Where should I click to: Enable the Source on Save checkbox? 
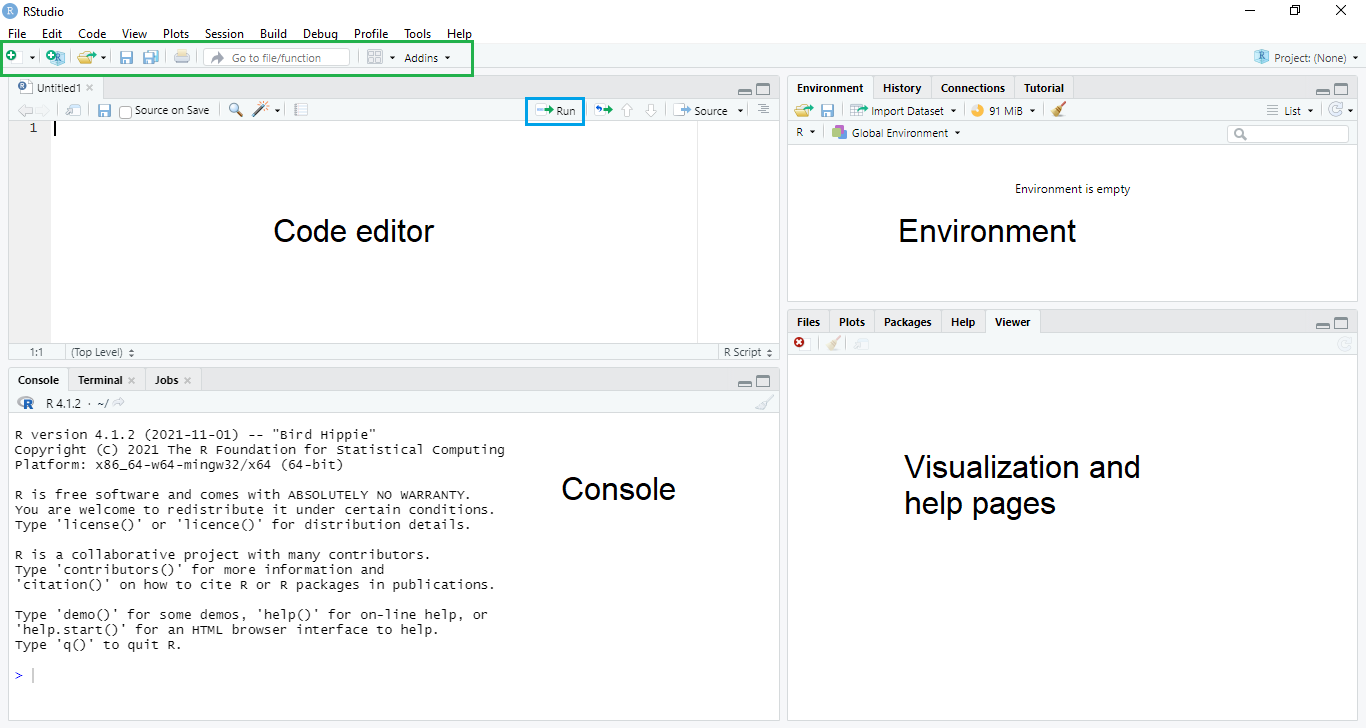tap(125, 111)
